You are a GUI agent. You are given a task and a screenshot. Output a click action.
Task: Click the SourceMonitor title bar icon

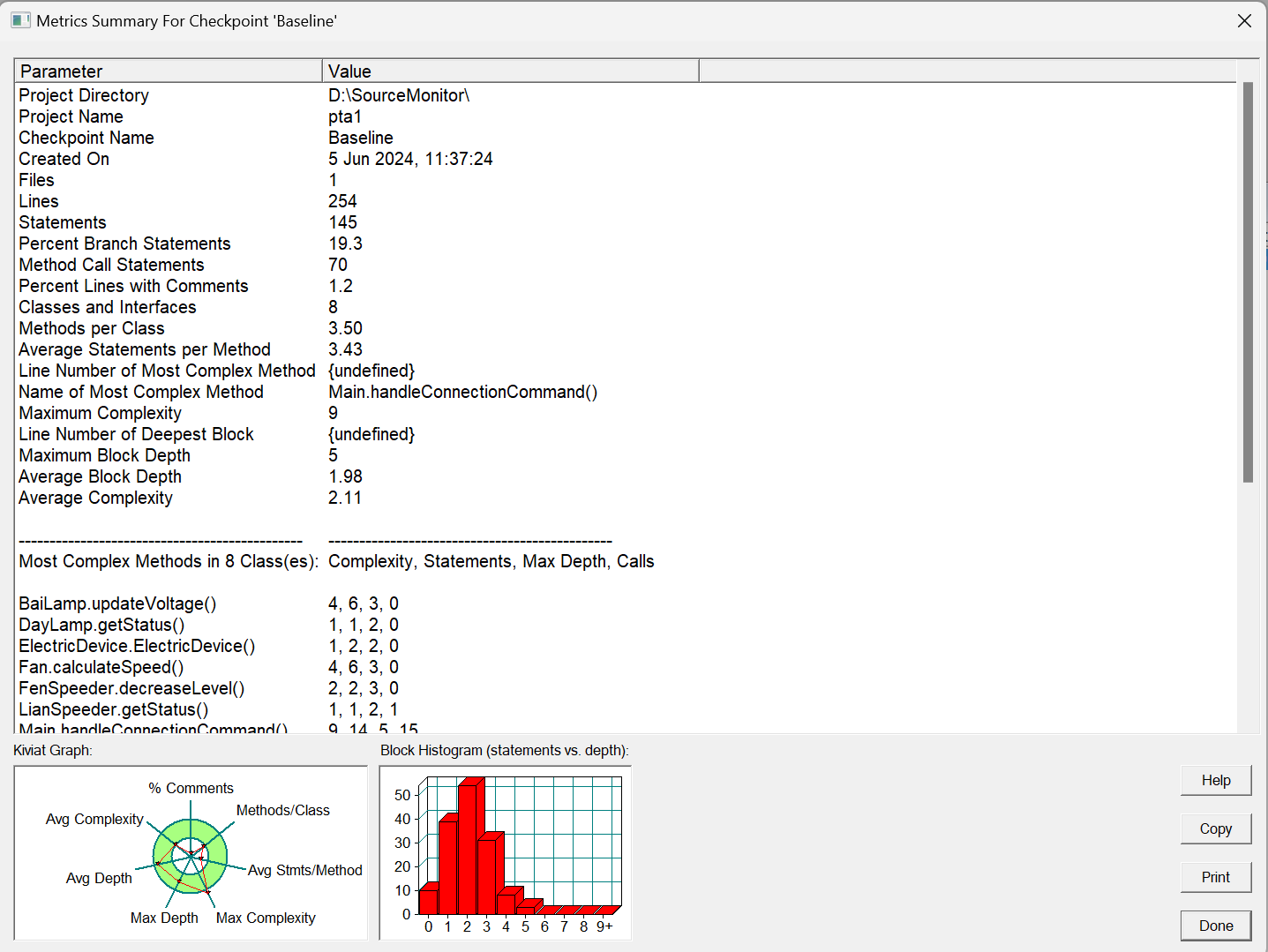(x=20, y=20)
